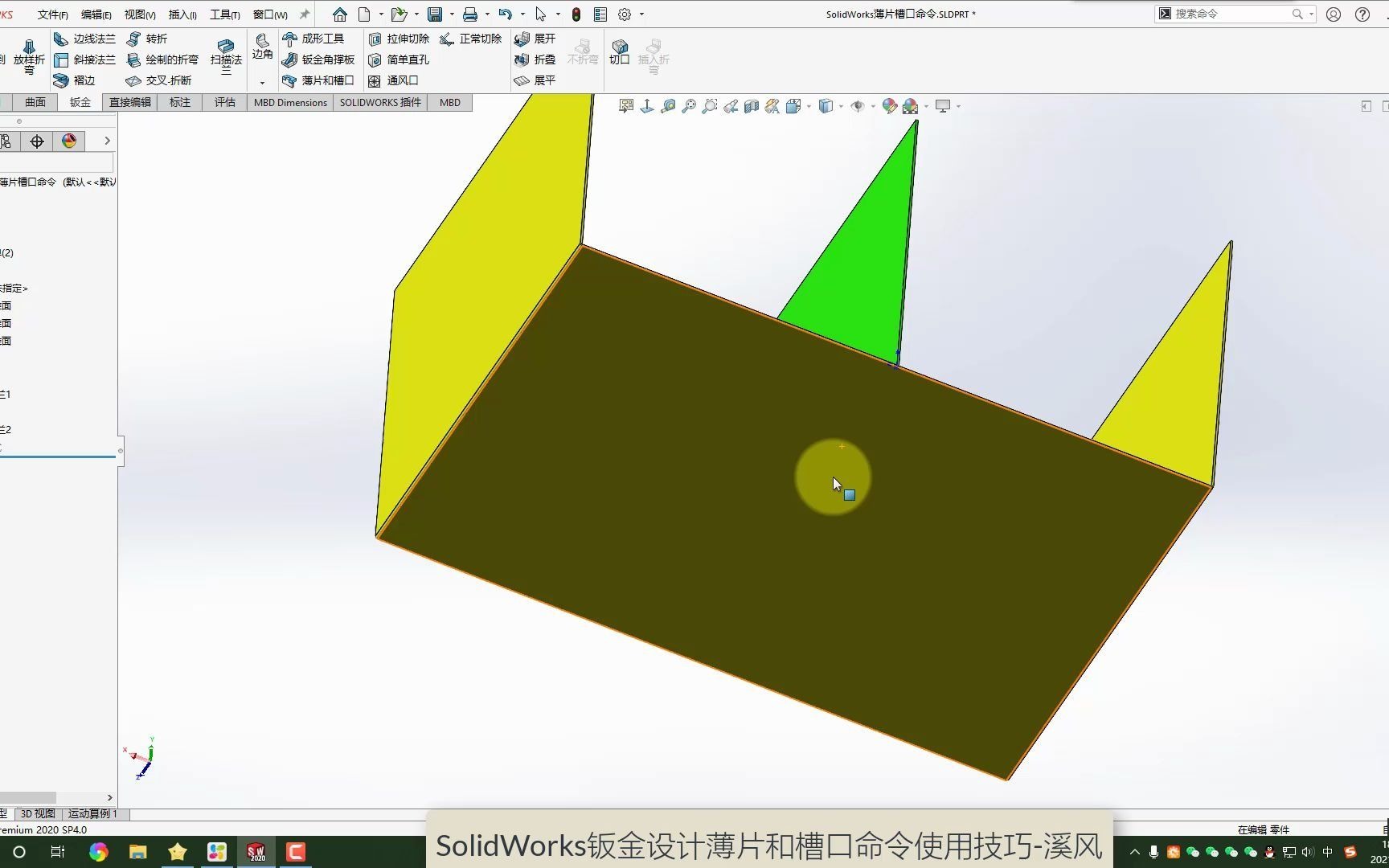Open SolidWorks 2020 in the taskbar
The image size is (1389, 868).
(x=256, y=852)
